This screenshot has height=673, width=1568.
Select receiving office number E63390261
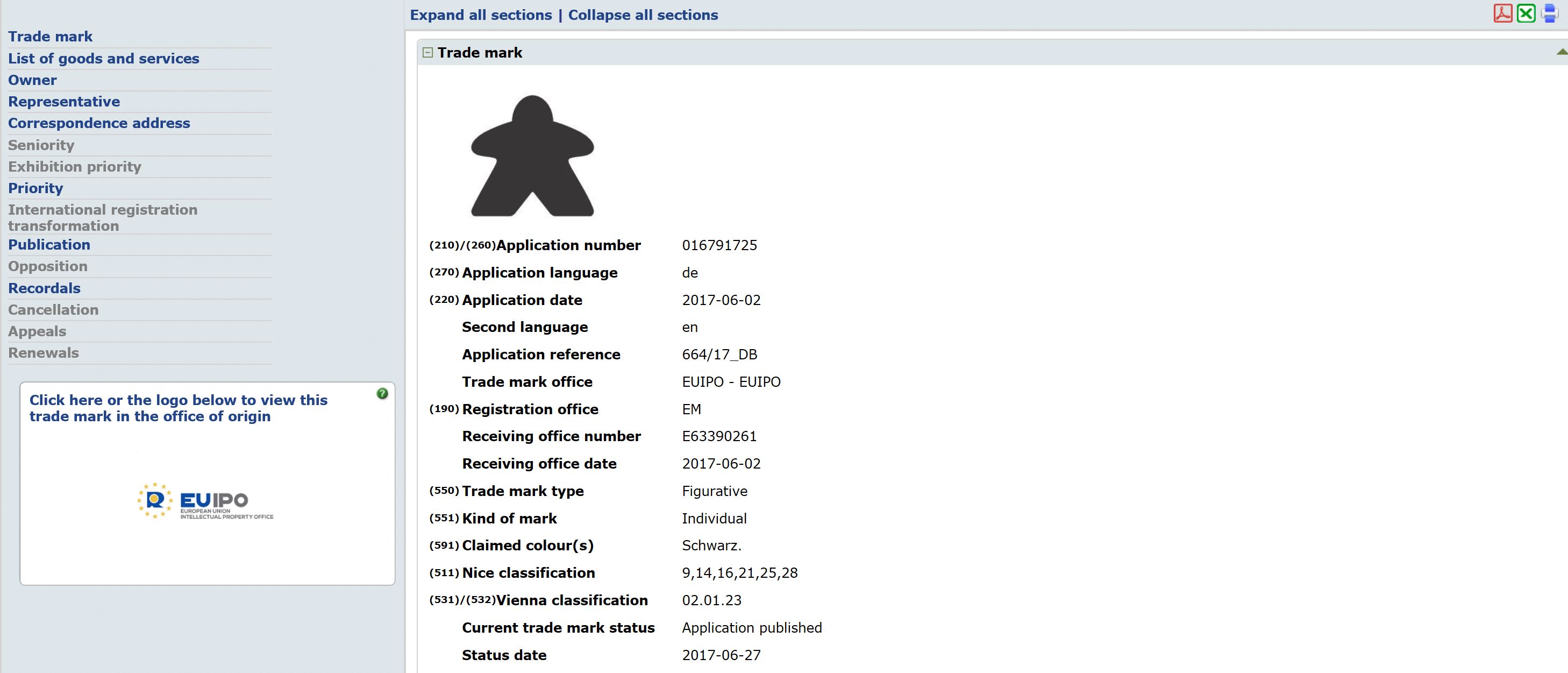pos(719,436)
